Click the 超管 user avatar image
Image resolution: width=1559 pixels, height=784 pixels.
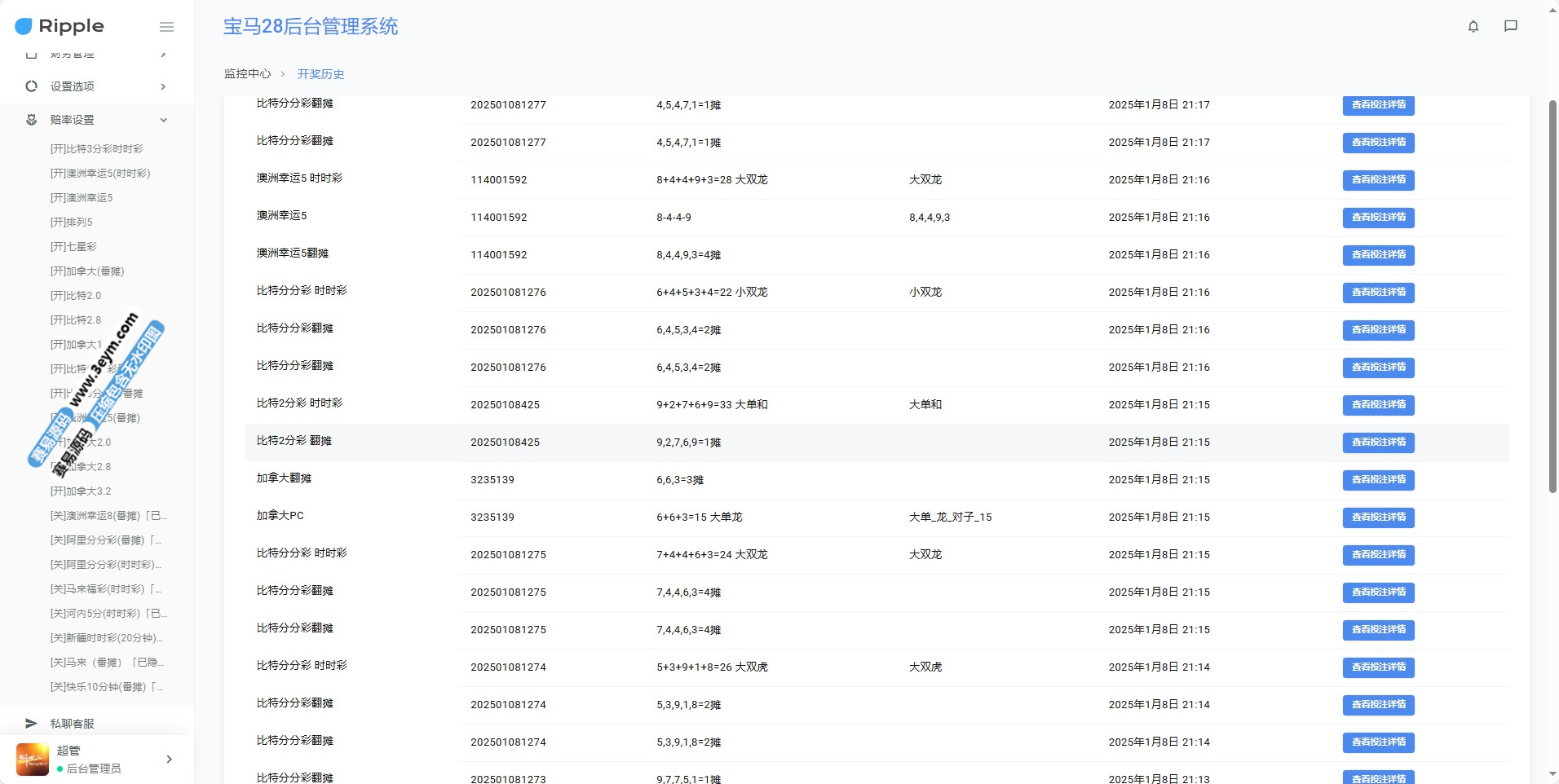[33, 759]
